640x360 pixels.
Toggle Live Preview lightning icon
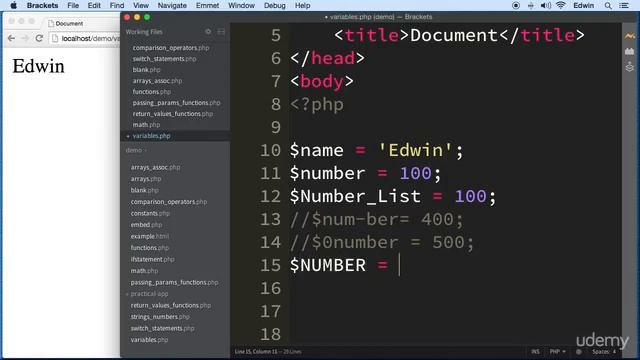tap(629, 36)
